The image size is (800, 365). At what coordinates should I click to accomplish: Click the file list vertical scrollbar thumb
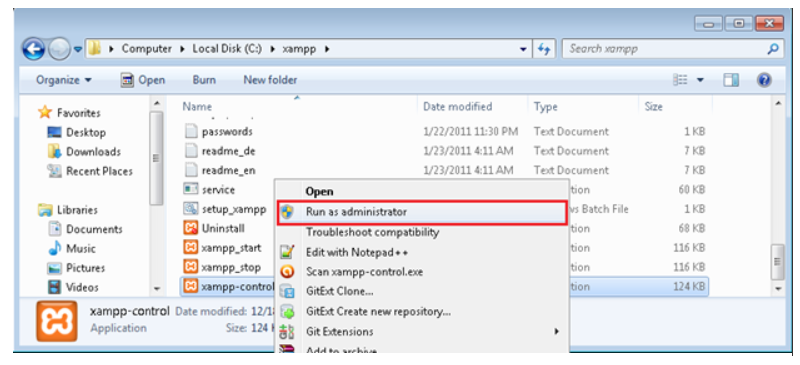[778, 261]
